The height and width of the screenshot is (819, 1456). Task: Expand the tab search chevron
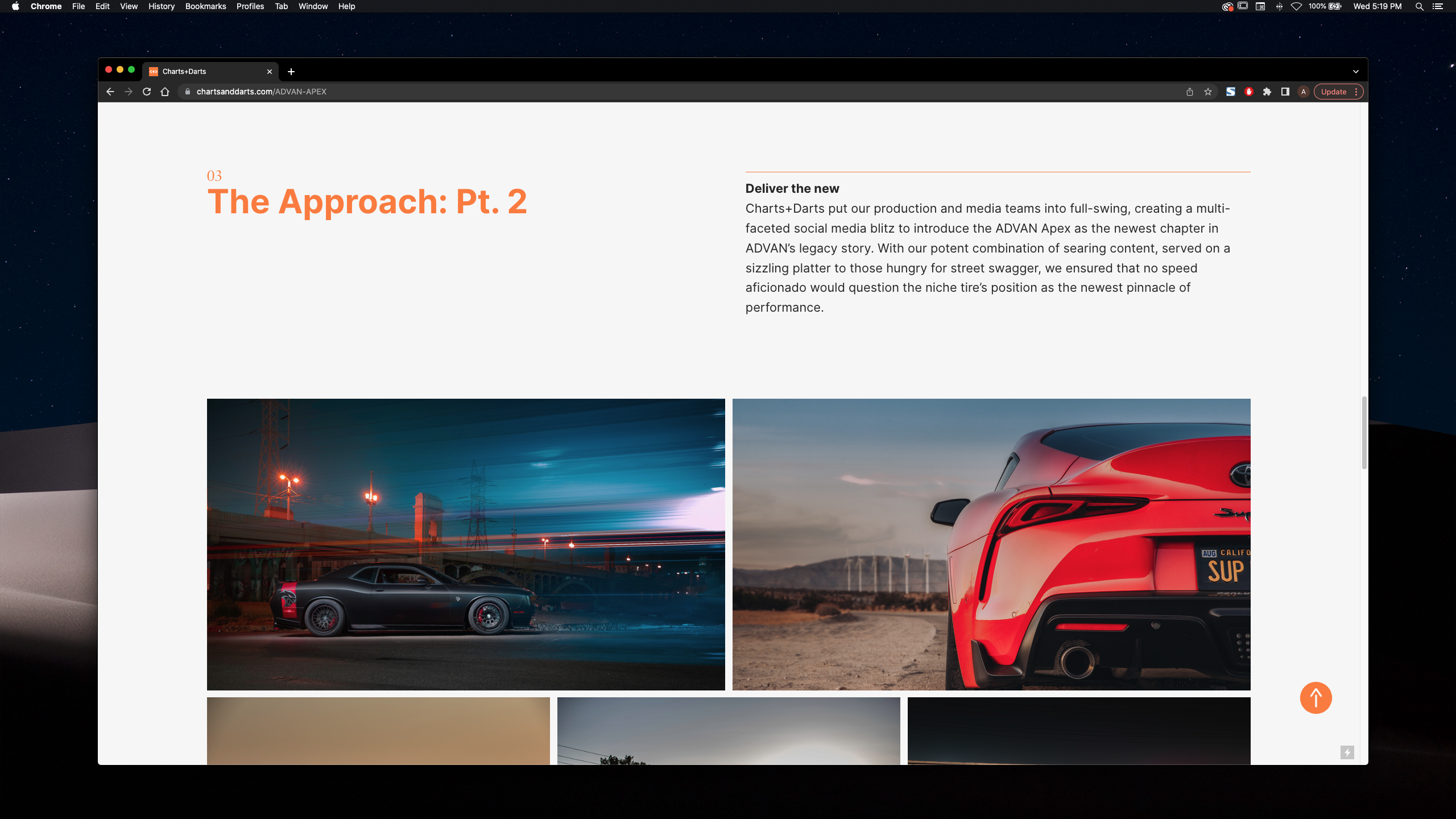pyautogui.click(x=1356, y=72)
